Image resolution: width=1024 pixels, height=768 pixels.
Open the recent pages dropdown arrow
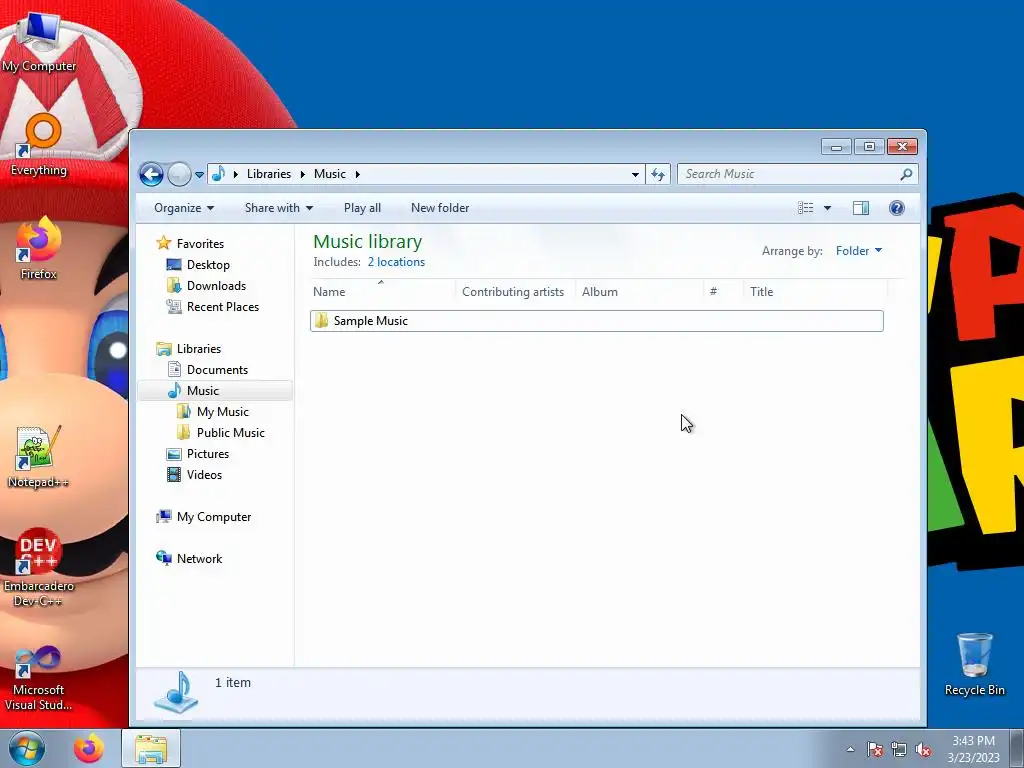click(x=199, y=175)
